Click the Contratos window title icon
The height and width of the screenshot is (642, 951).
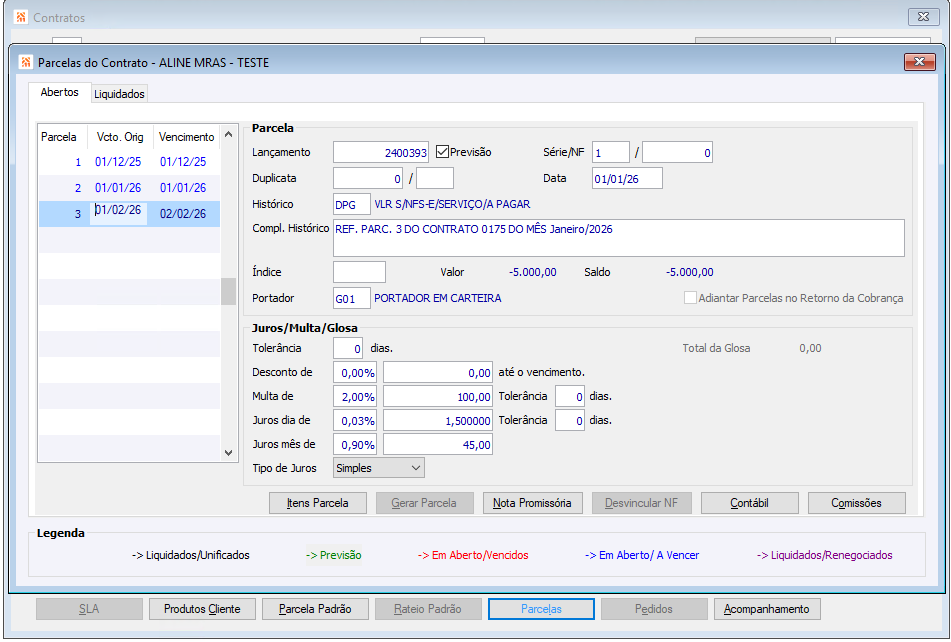coord(20,17)
